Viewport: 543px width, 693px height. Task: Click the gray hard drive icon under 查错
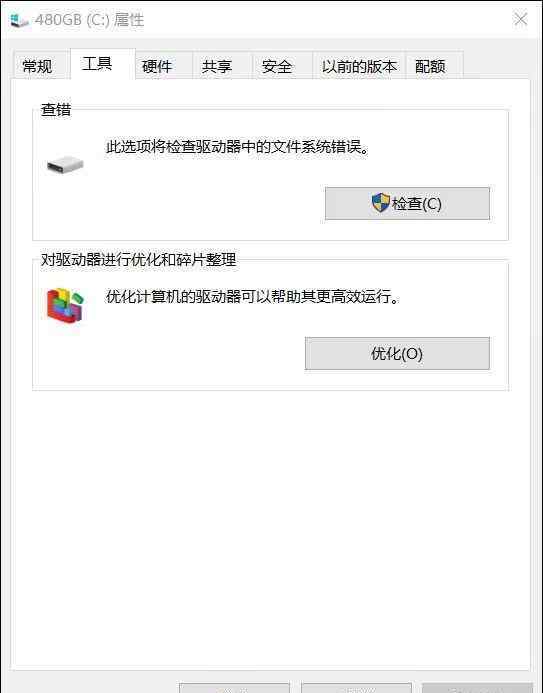coord(65,165)
